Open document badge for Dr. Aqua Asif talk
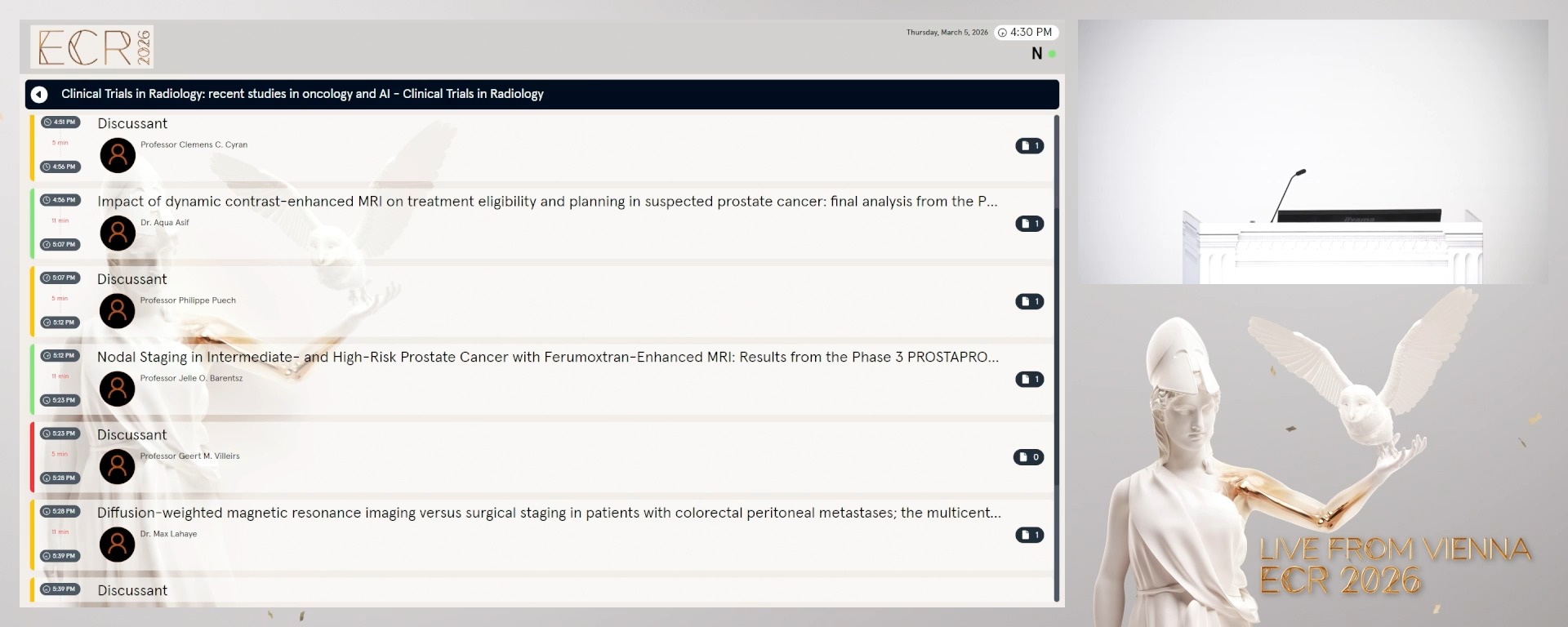 point(1029,224)
